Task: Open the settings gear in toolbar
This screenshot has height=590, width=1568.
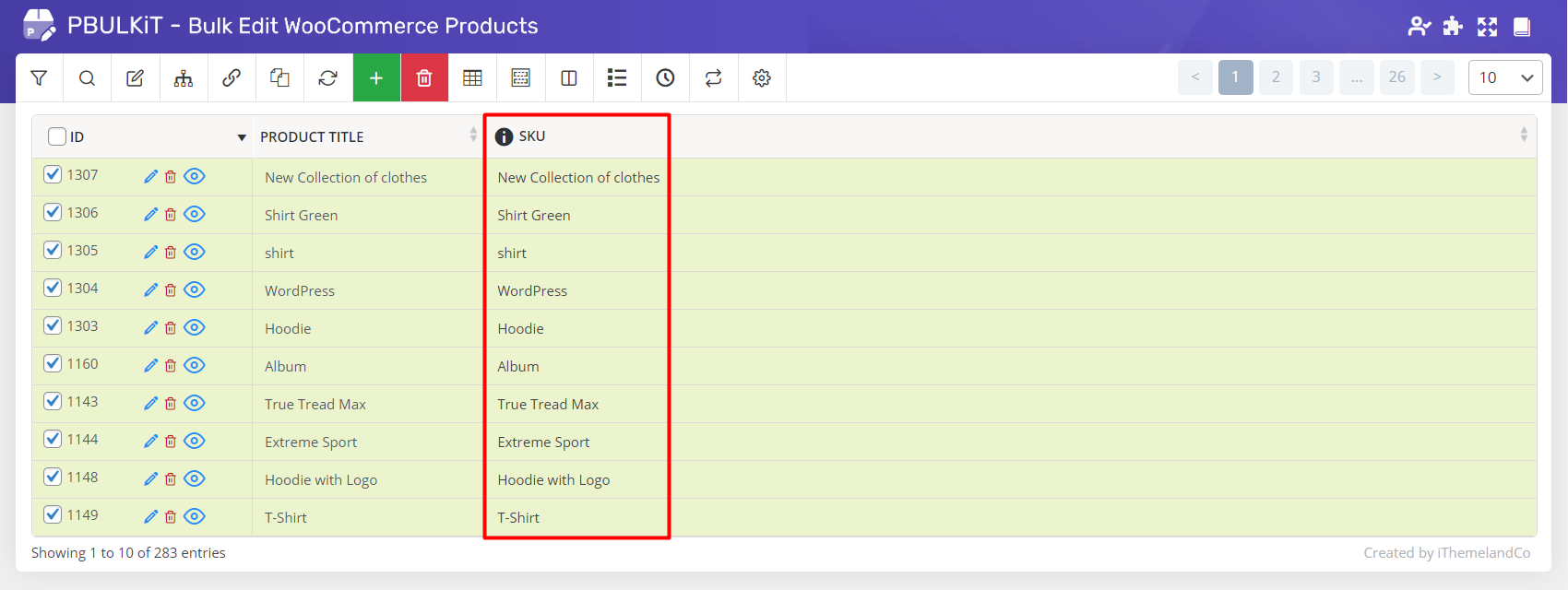Action: tap(761, 78)
